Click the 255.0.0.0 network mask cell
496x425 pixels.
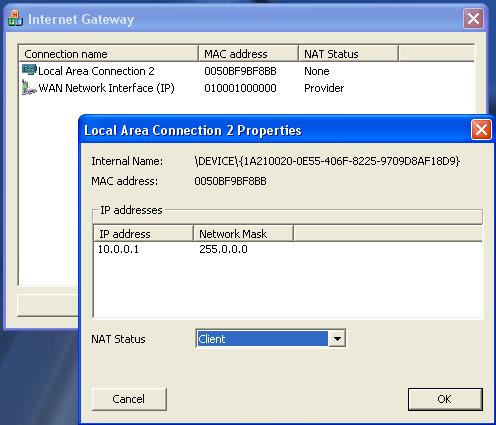click(223, 249)
